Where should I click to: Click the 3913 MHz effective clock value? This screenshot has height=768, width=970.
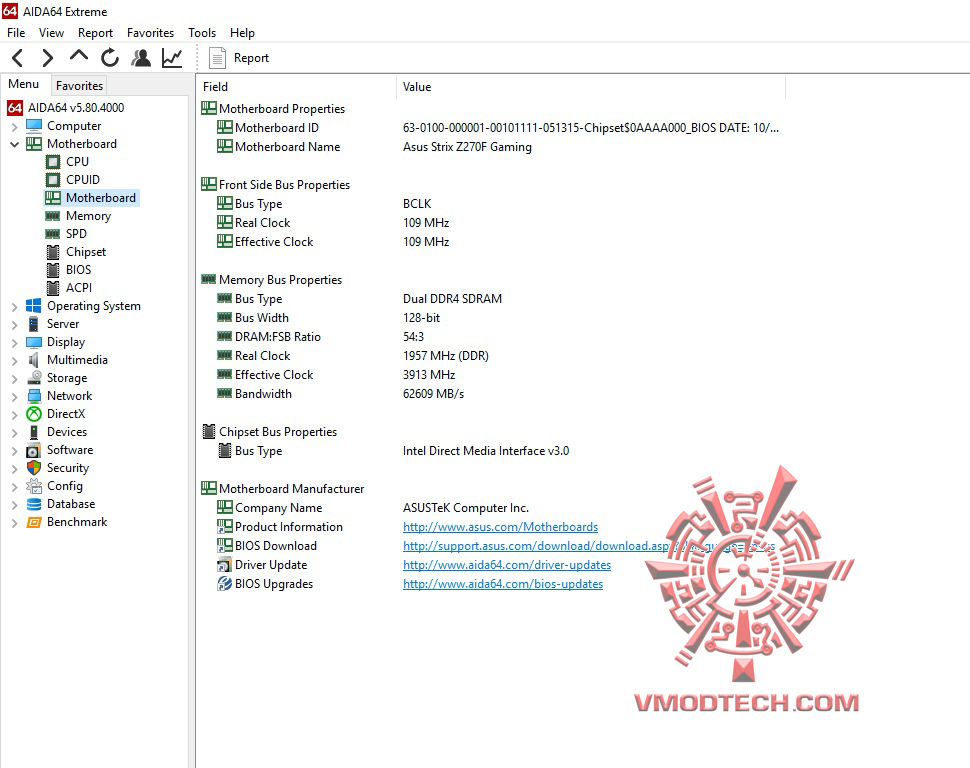point(429,375)
